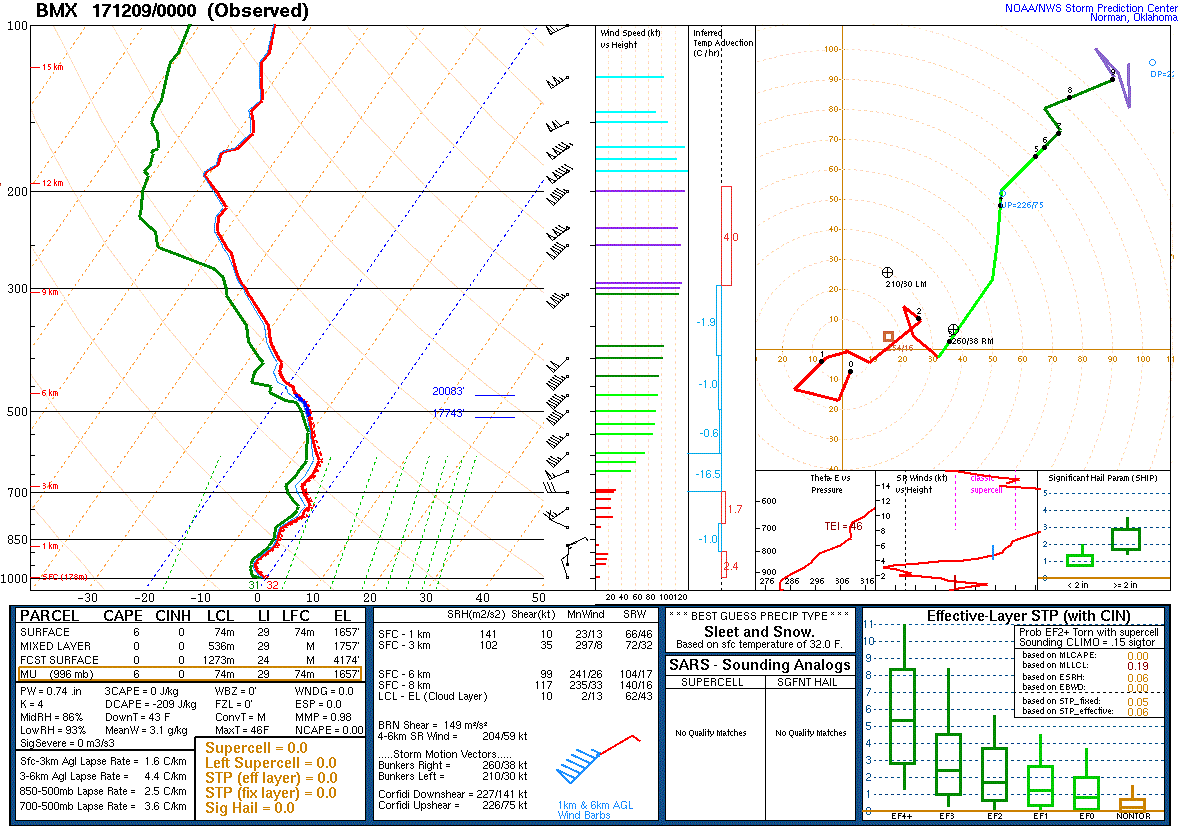The width and height of the screenshot is (1180, 826).
Task: Click the 'Wind Speed (kt) vs Height' label
Action: point(630,38)
